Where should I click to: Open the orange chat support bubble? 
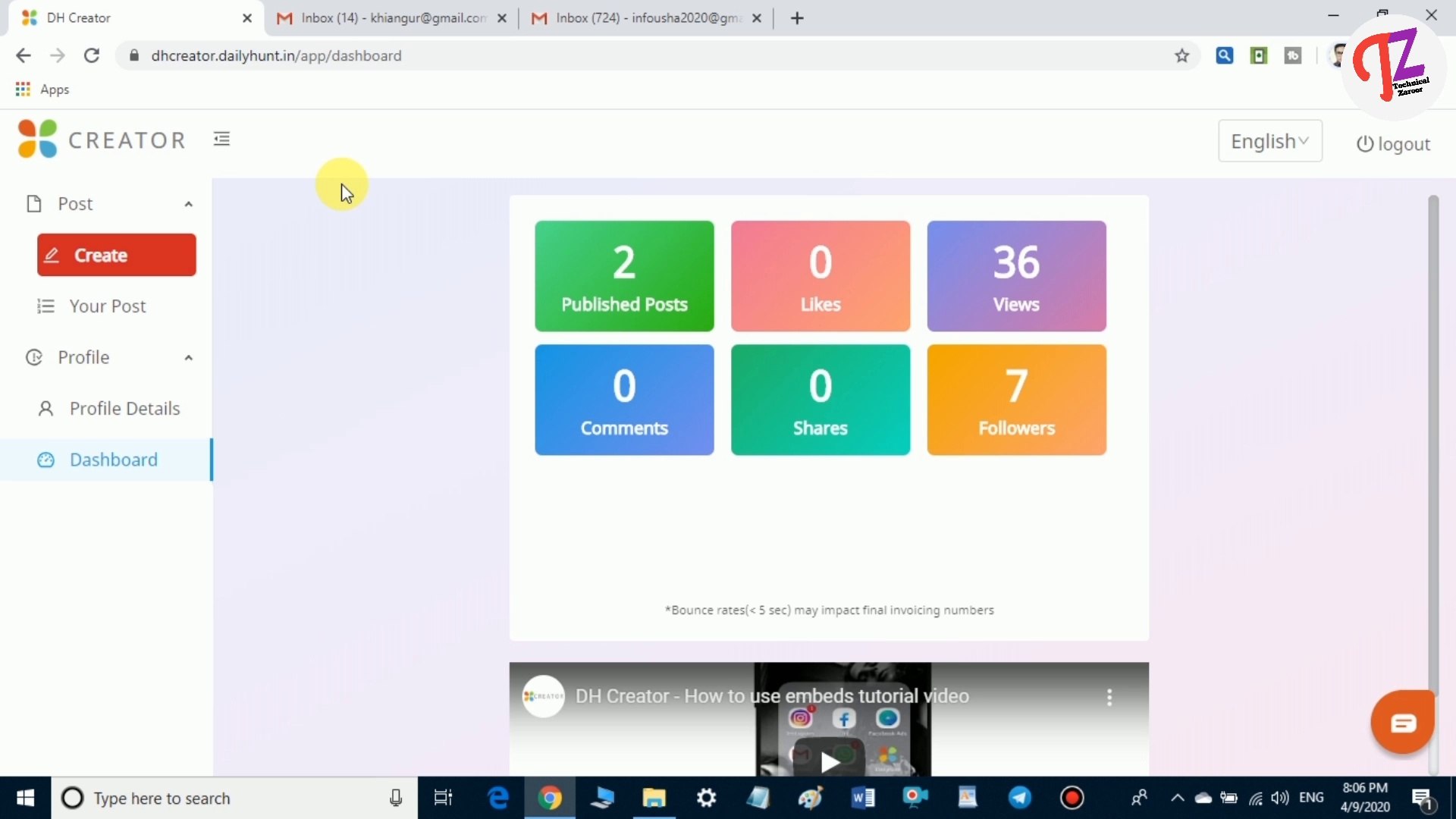pyautogui.click(x=1403, y=723)
